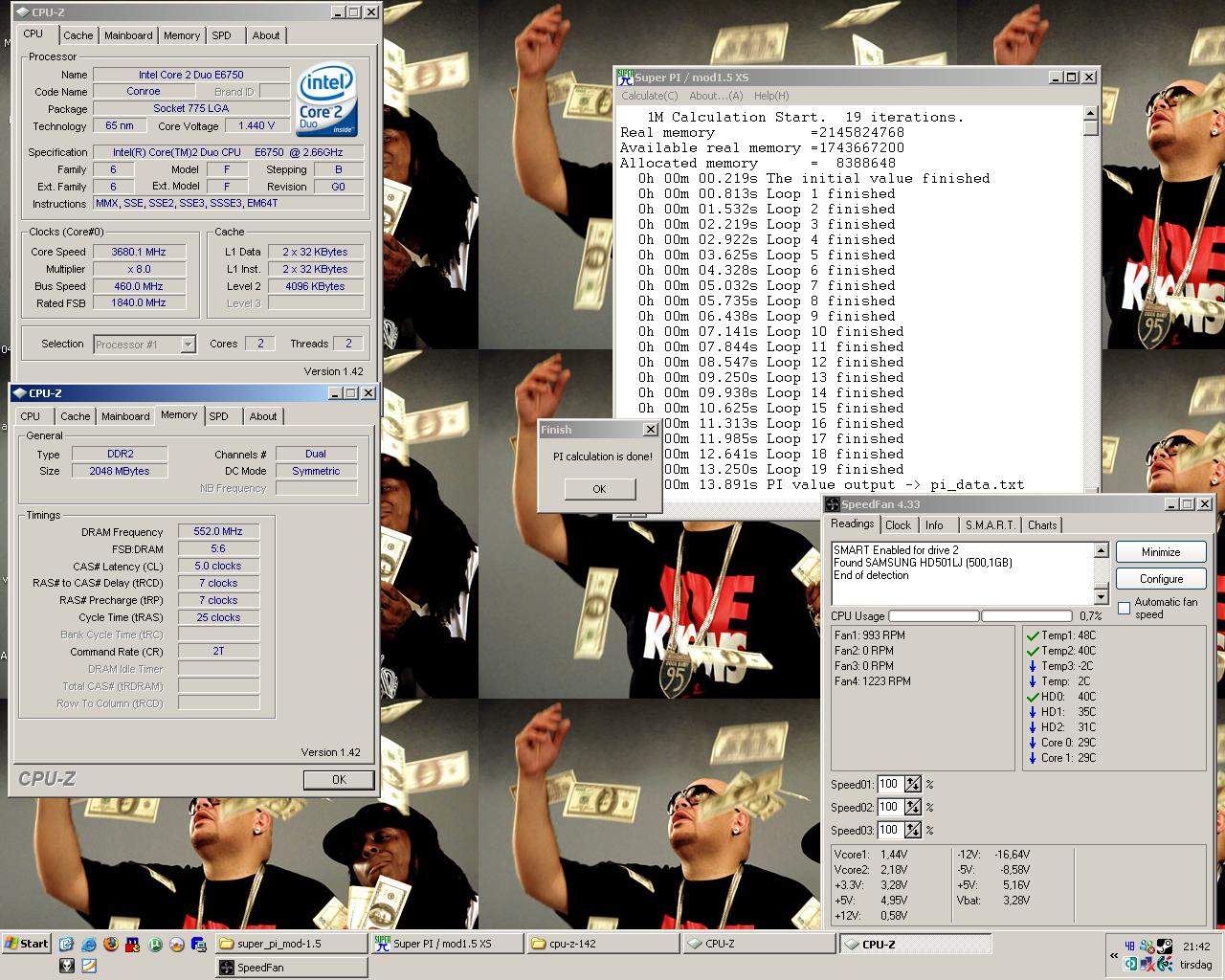Click the Memory CPU-Z window title icon
The width and height of the screenshot is (1225, 980).
(20, 393)
